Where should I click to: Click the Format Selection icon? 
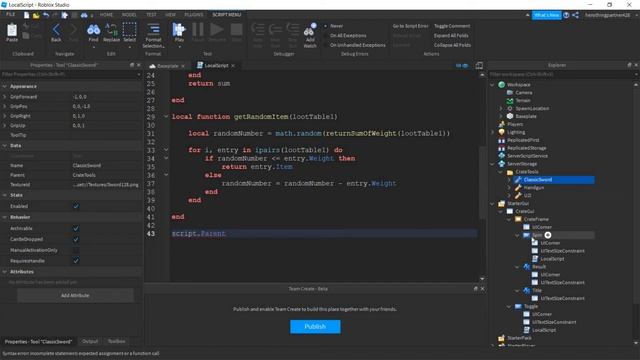point(153,29)
